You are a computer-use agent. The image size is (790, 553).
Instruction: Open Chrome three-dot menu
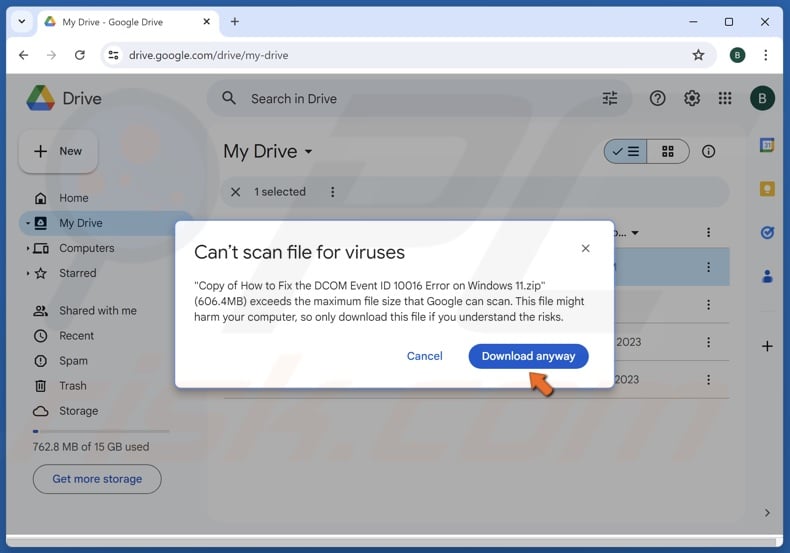[765, 55]
